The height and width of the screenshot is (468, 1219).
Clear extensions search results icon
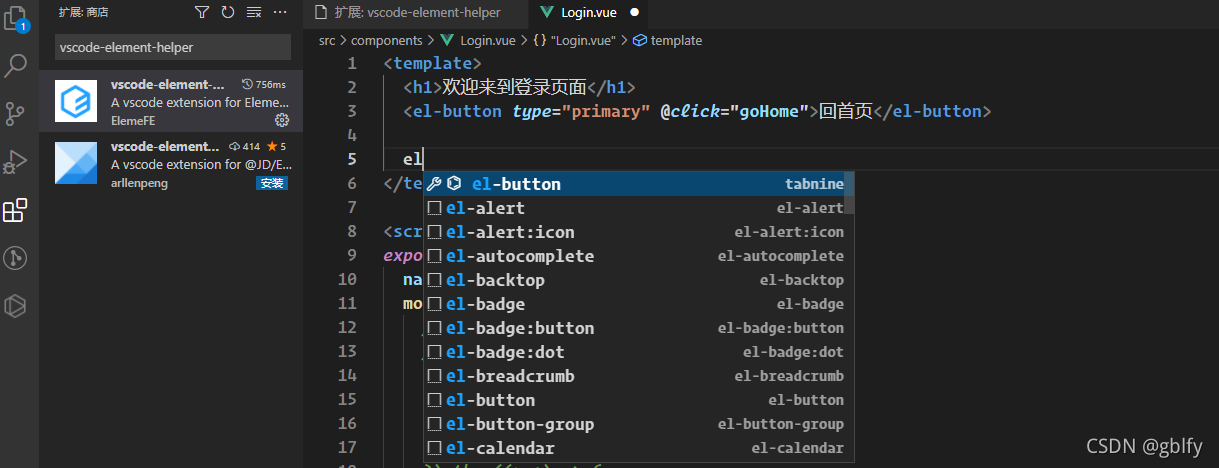coord(254,13)
